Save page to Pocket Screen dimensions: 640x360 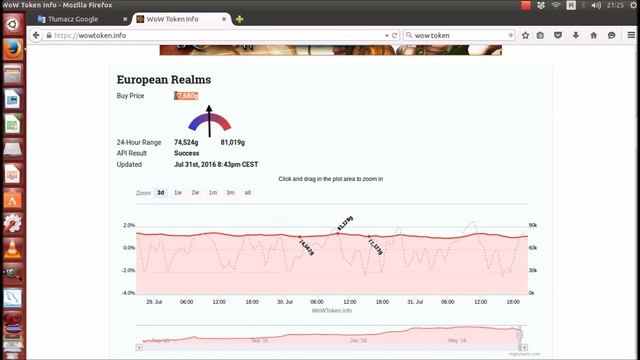(558, 36)
